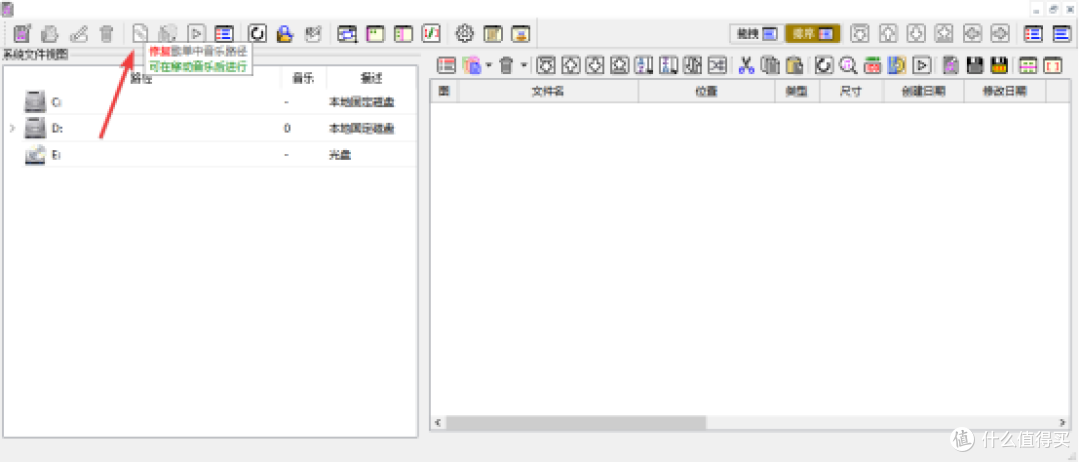The image size is (1080, 462).
Task: Select the E: disc drive row
Action: pyautogui.click(x=210, y=155)
